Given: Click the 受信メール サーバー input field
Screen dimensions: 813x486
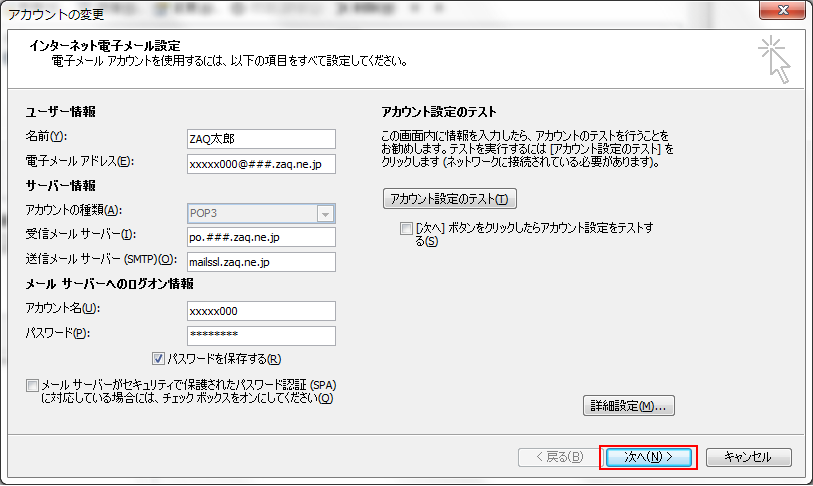Looking at the screenshot, I should point(261,237).
